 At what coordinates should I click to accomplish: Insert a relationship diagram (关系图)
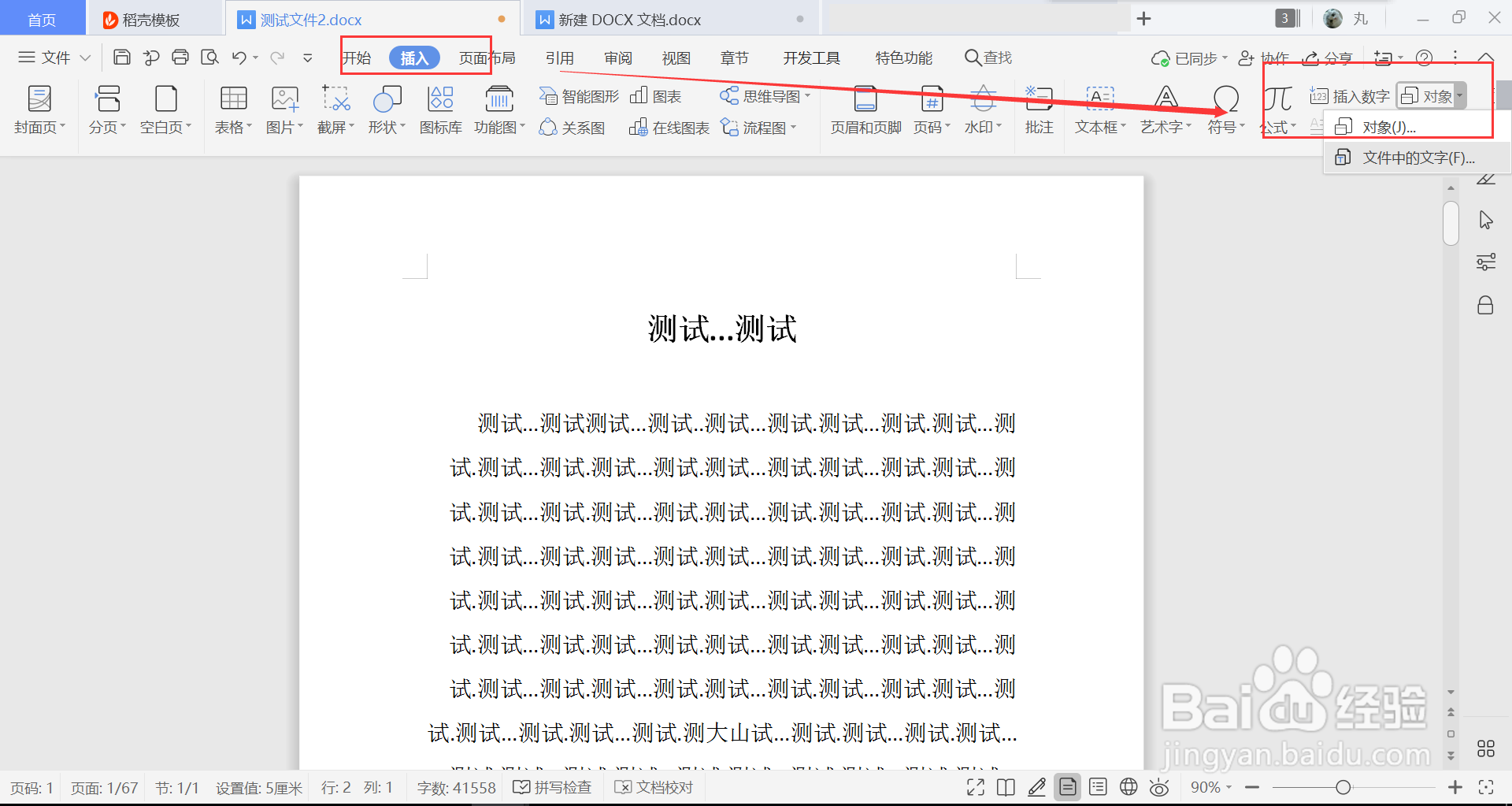[x=573, y=128]
